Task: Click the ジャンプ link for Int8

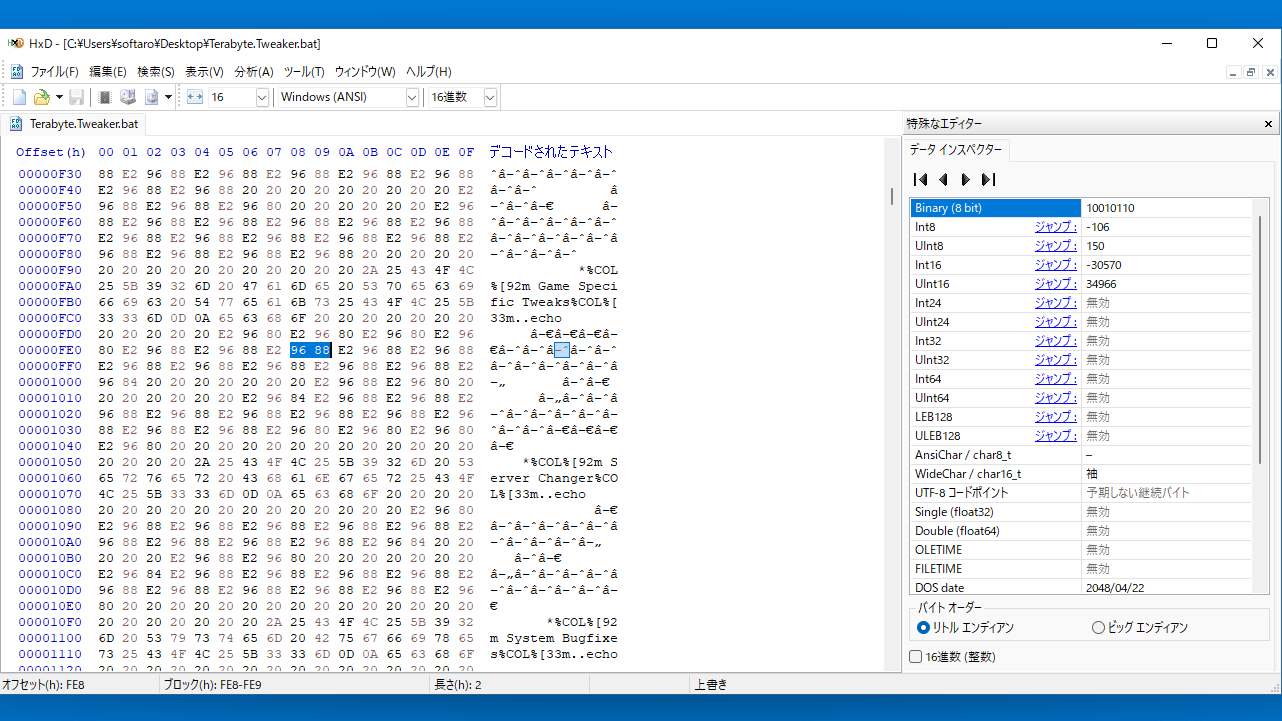Action: pos(1055,227)
